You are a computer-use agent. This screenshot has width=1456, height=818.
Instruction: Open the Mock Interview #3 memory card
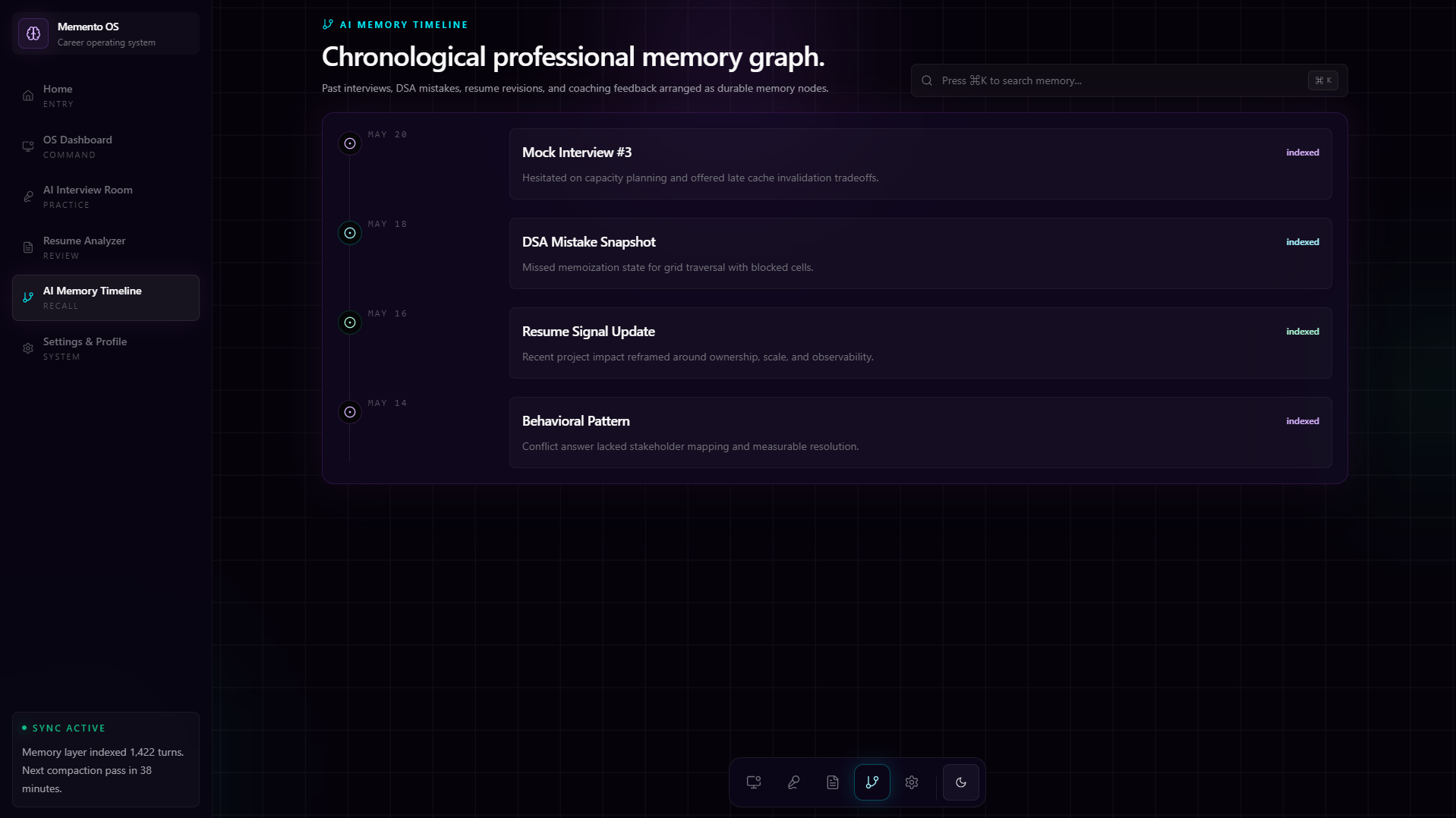(x=920, y=164)
